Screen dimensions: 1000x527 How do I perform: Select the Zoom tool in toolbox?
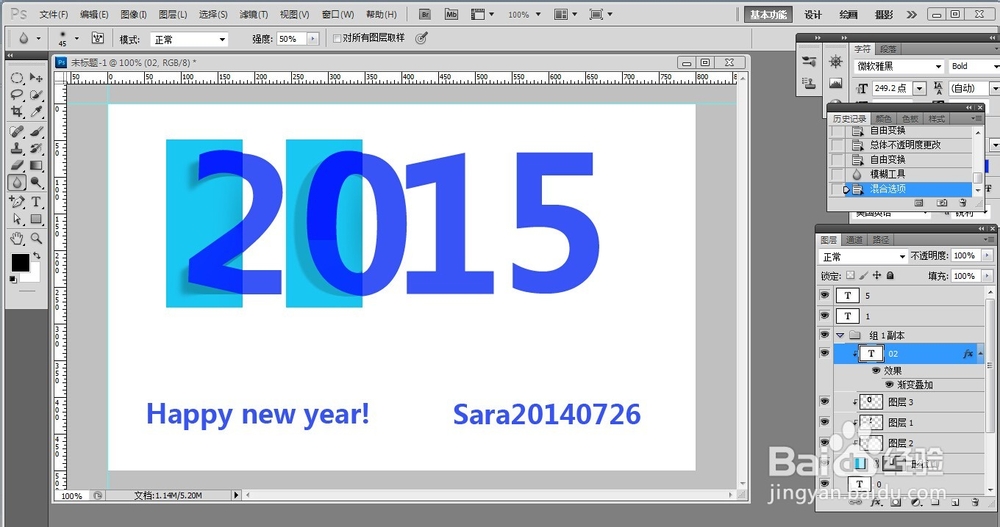(36, 239)
